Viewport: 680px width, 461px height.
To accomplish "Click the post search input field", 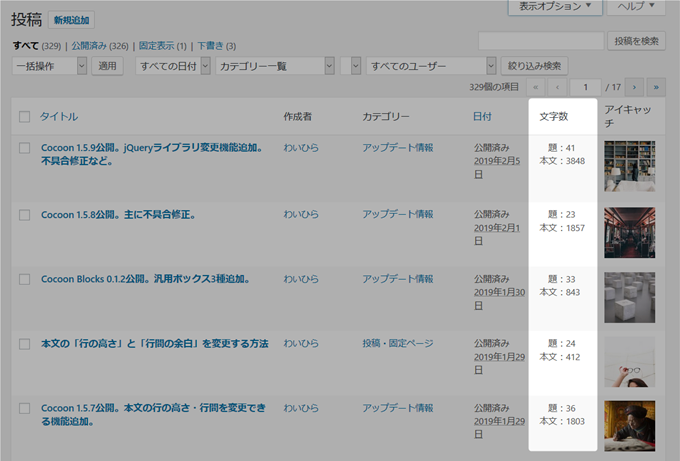I will 541,41.
